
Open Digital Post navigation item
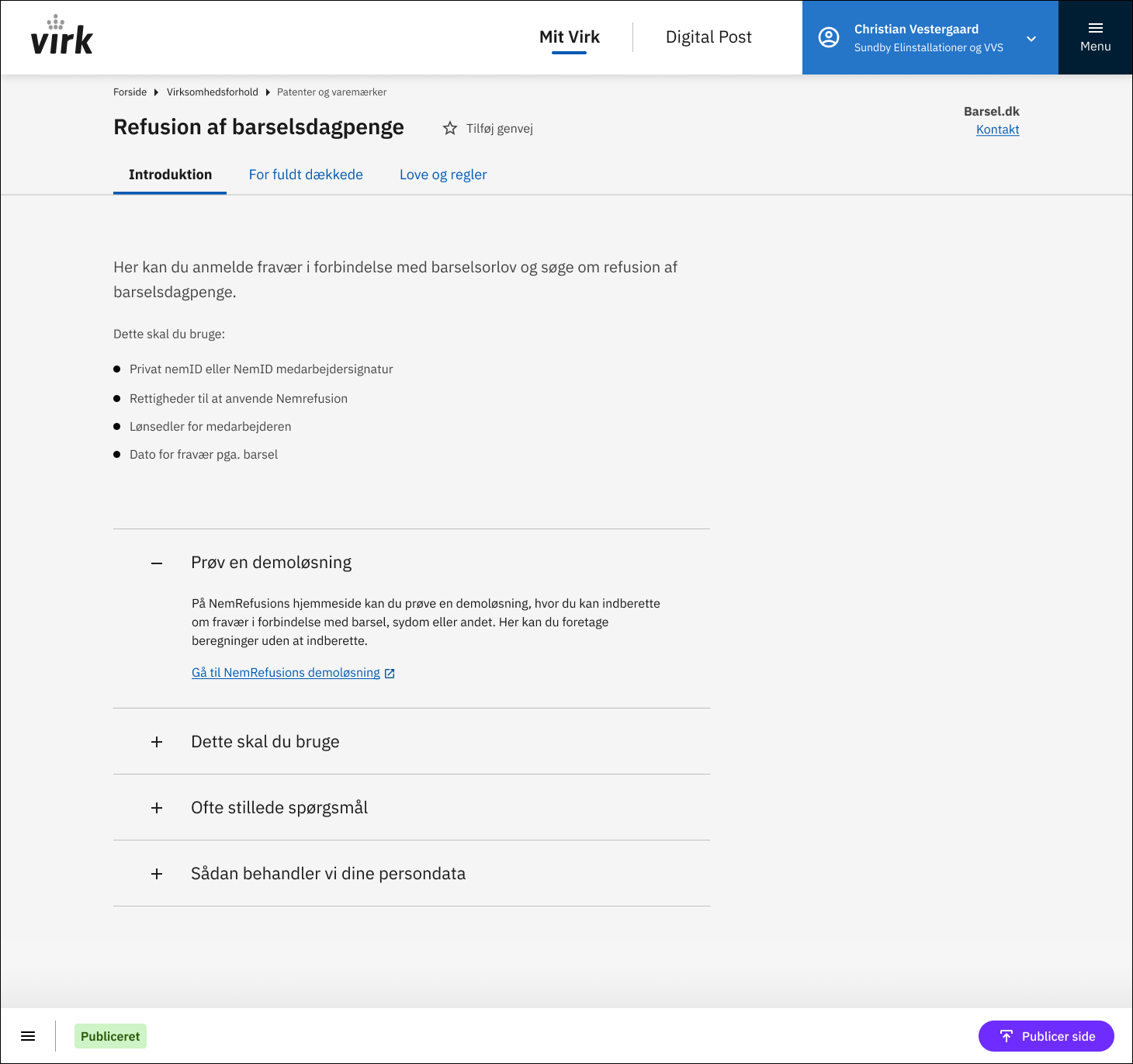(709, 37)
